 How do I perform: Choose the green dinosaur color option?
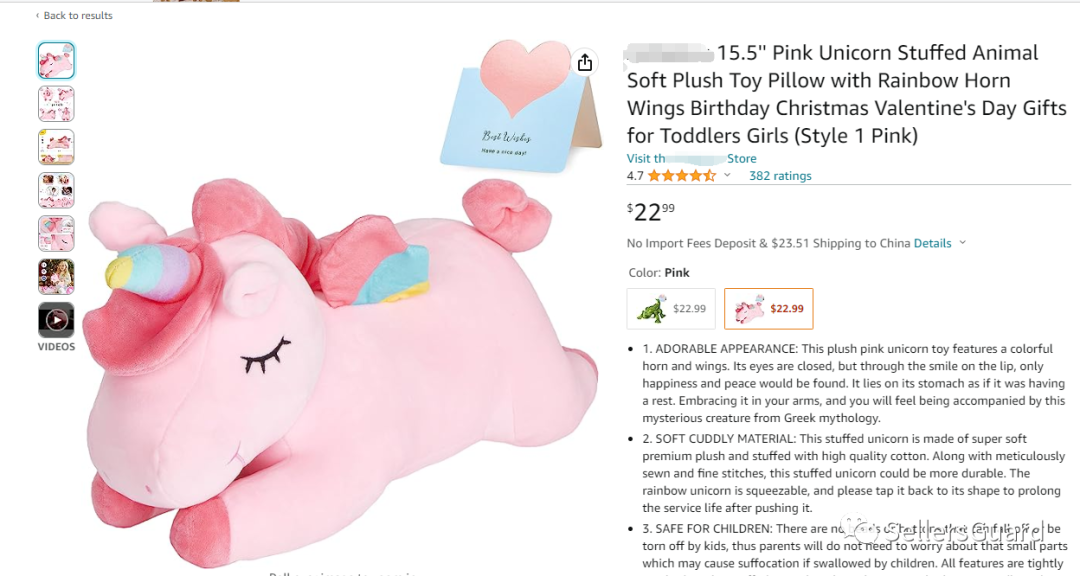671,308
